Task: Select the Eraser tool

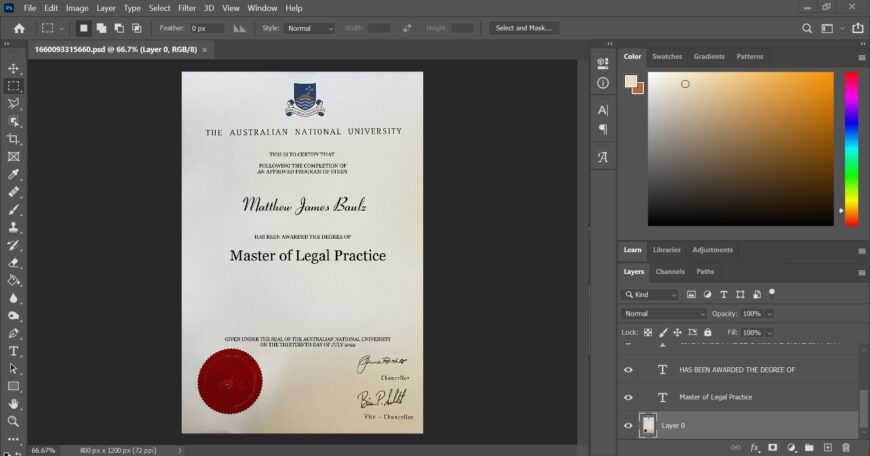Action: coord(13,263)
